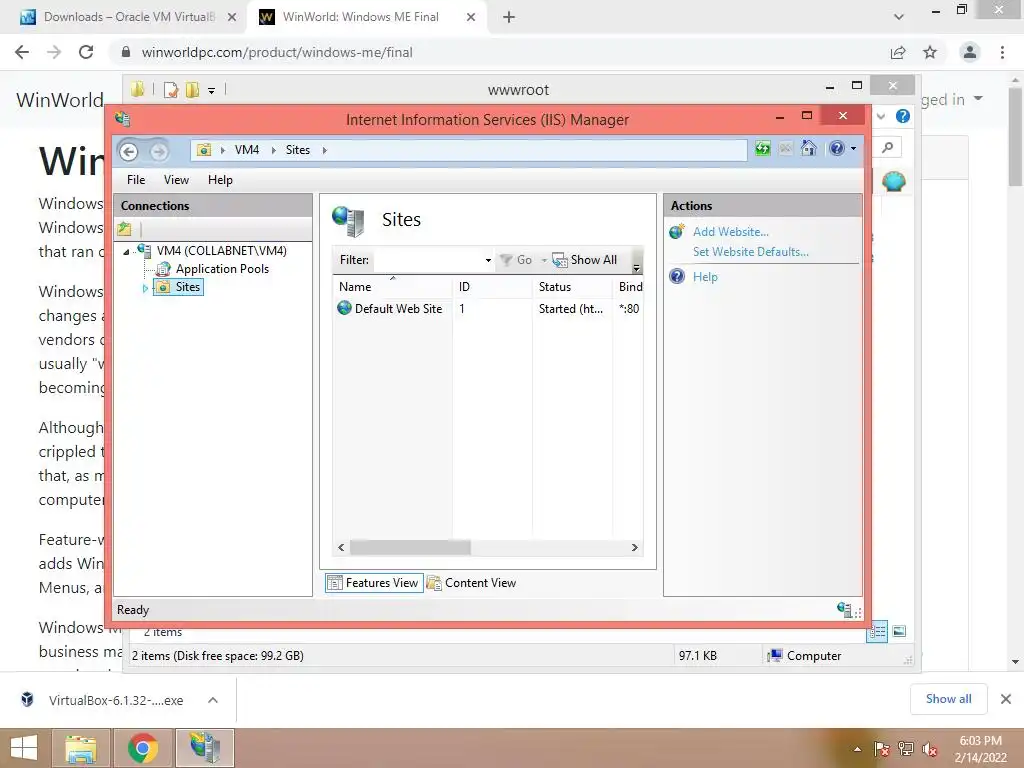
Task: Open the IIS Manager Help menu
Action: click(220, 180)
